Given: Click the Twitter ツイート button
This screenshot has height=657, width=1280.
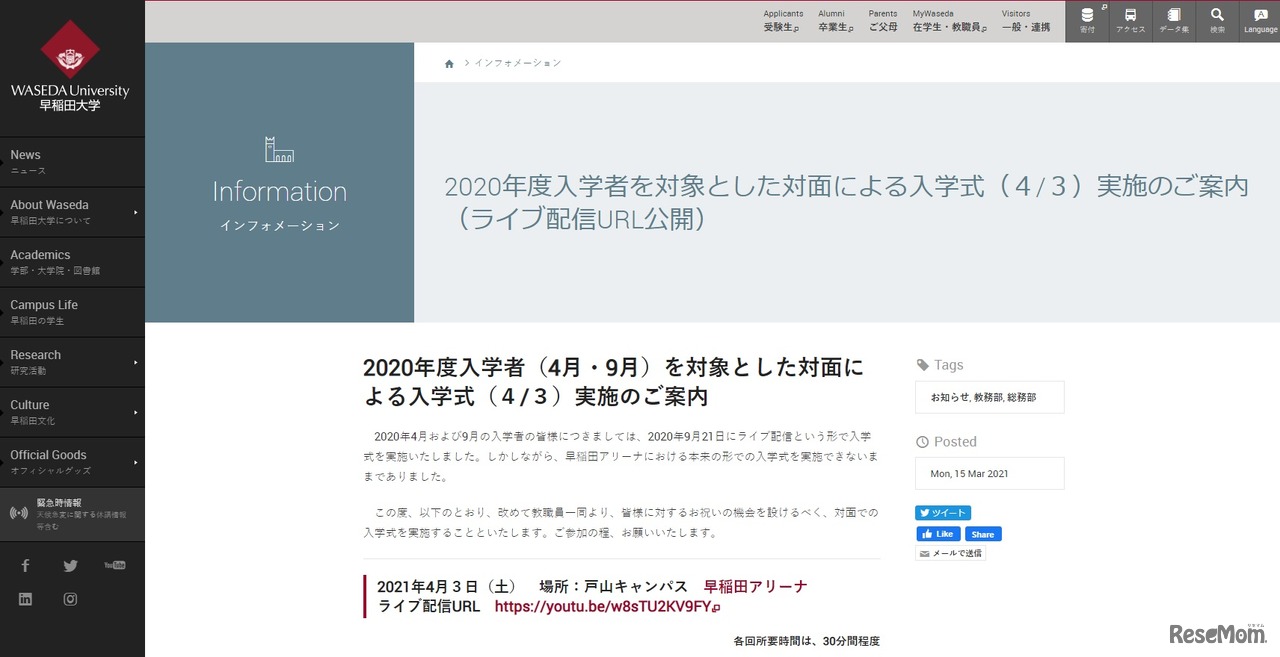Looking at the screenshot, I should pos(943,513).
